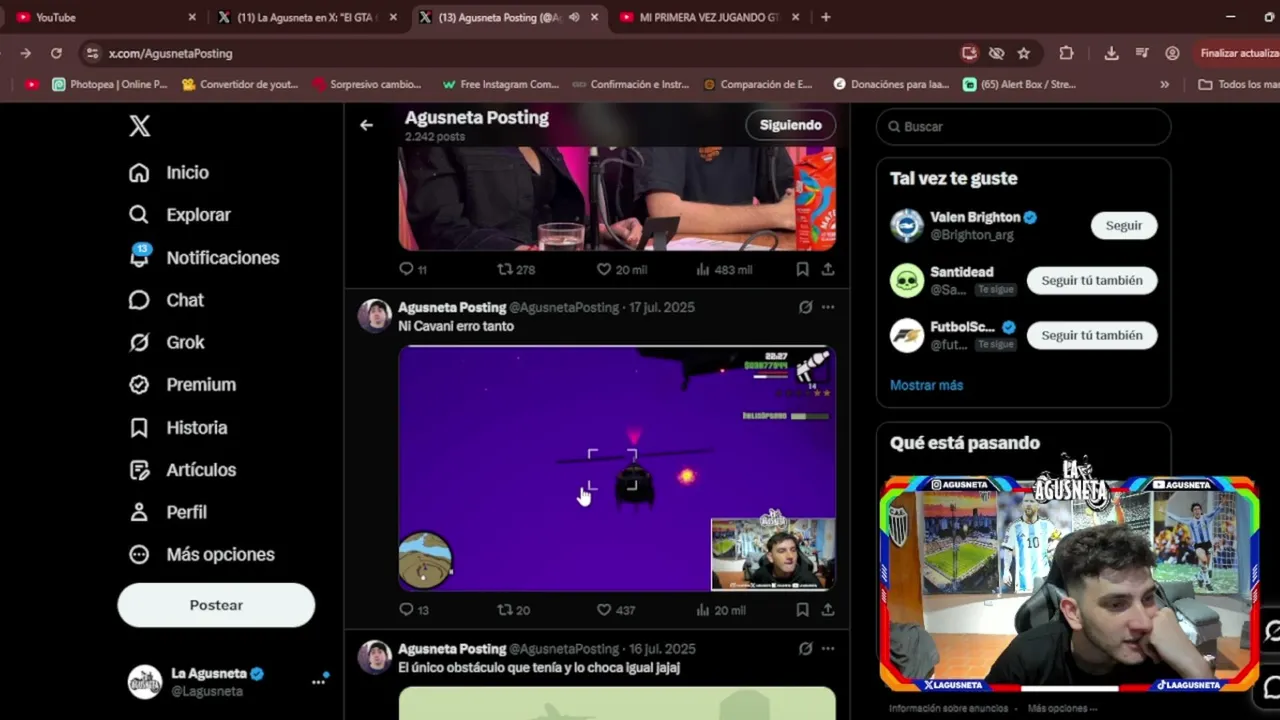Screen dimensions: 1280x720
Task: Open the @AgusnetaPosting handle on 17 jul. post
Action: pyautogui.click(x=564, y=307)
